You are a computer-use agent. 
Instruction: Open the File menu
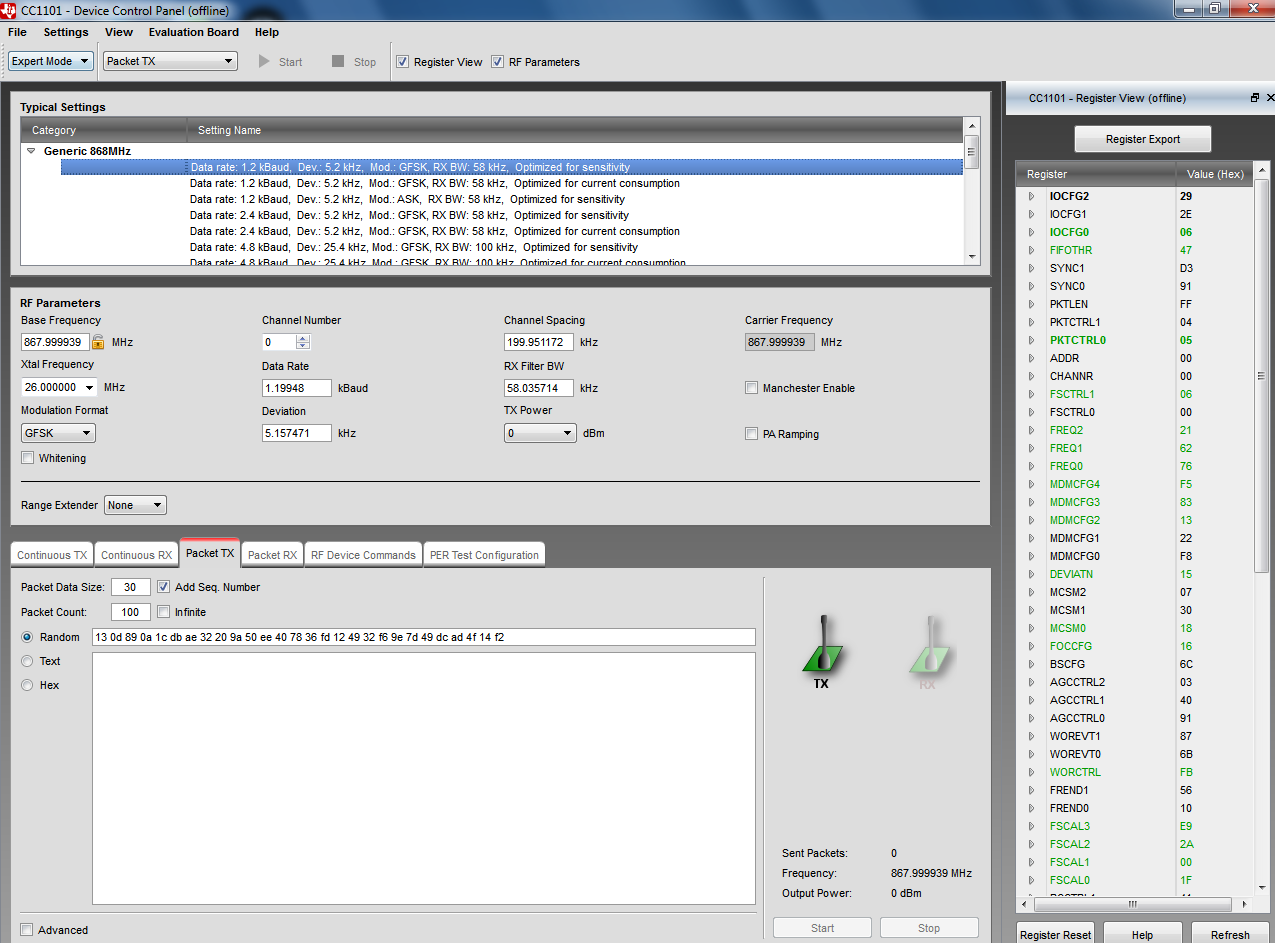pos(17,32)
